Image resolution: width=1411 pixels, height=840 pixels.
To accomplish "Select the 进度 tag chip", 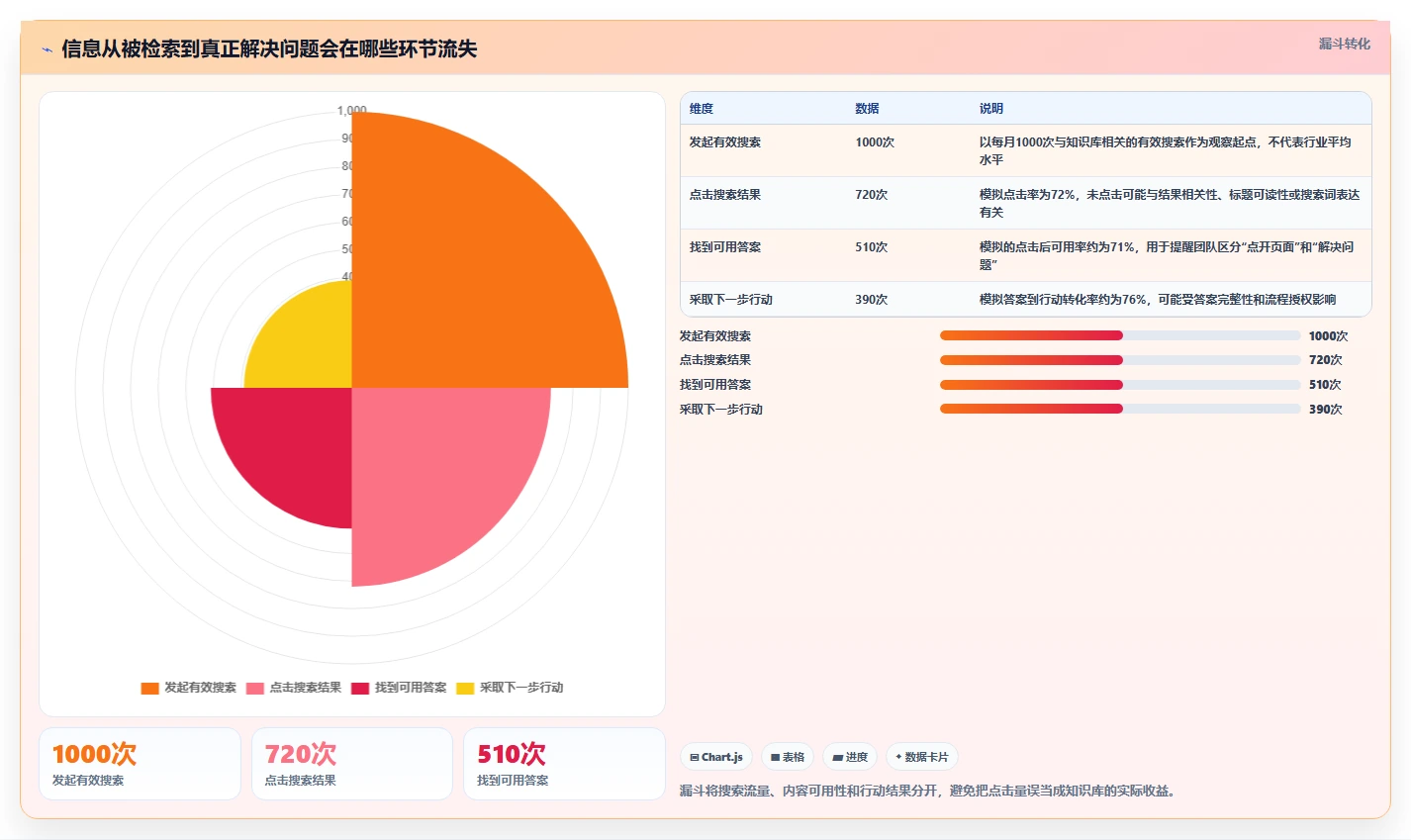I will (850, 757).
